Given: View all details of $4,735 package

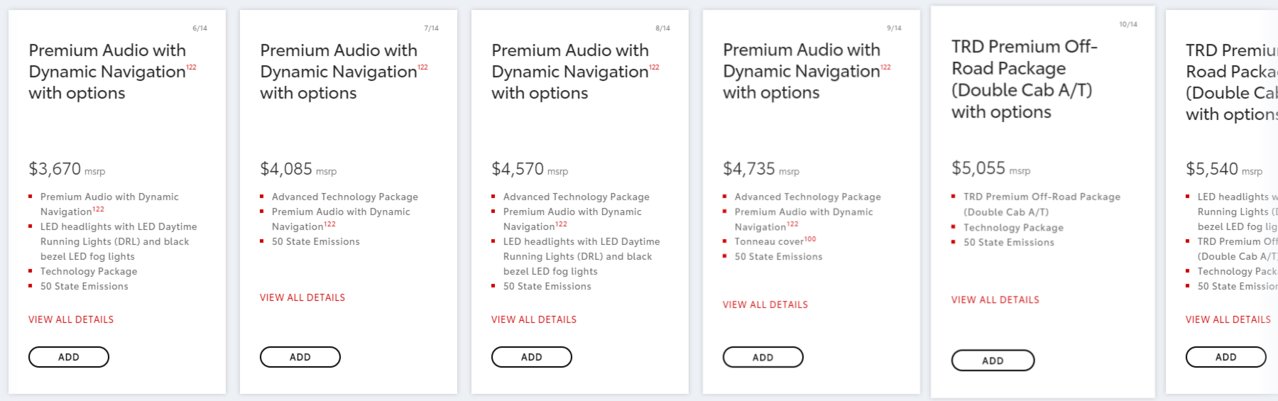Looking at the screenshot, I should point(765,305).
